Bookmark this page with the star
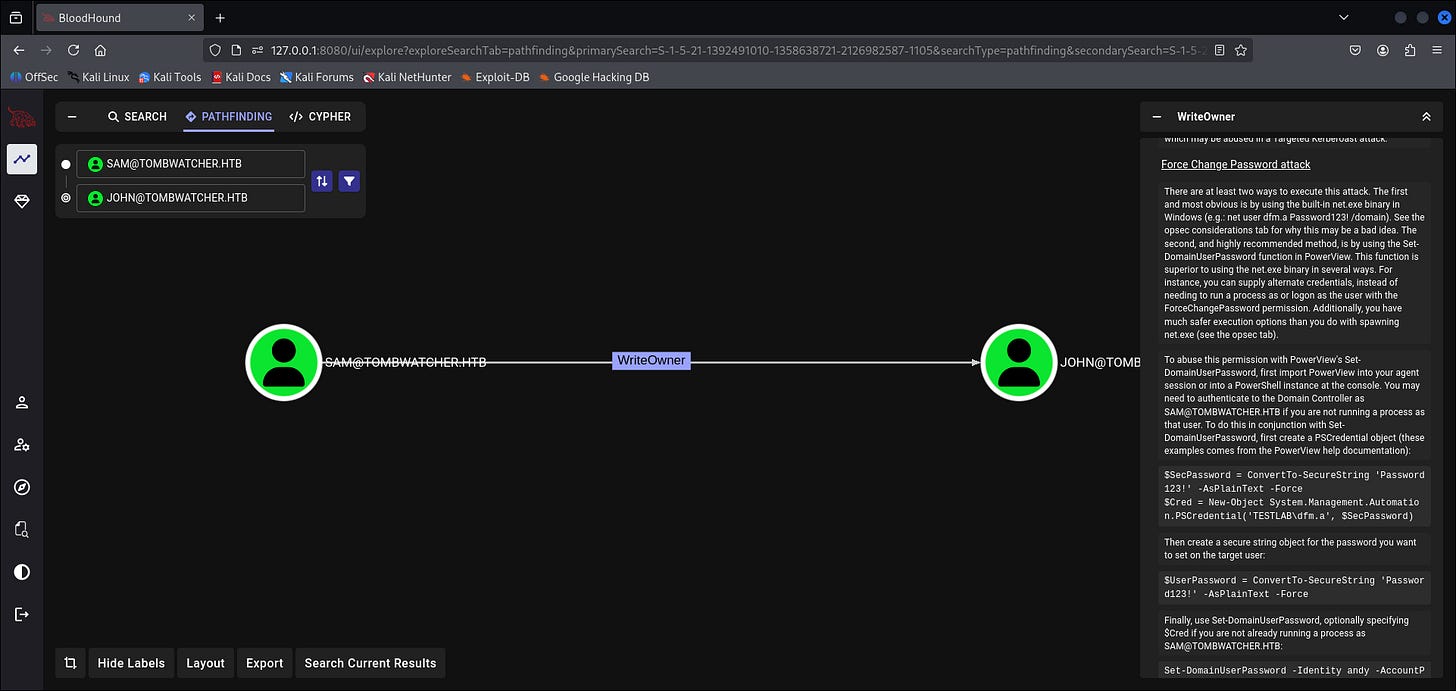The width and height of the screenshot is (1456, 691). 1241,50
